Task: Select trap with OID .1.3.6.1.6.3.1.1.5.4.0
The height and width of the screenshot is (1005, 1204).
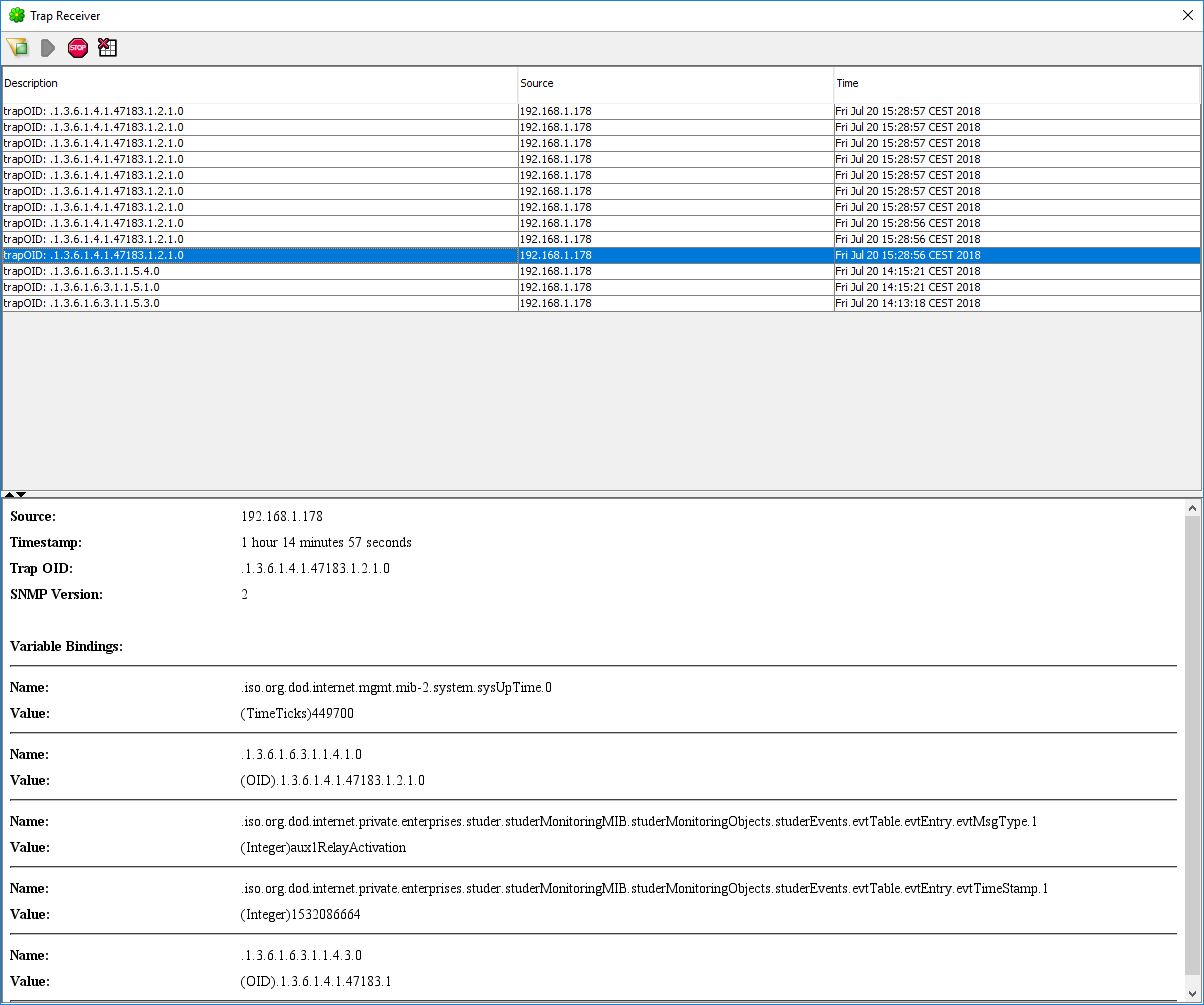Action: click(x=259, y=271)
